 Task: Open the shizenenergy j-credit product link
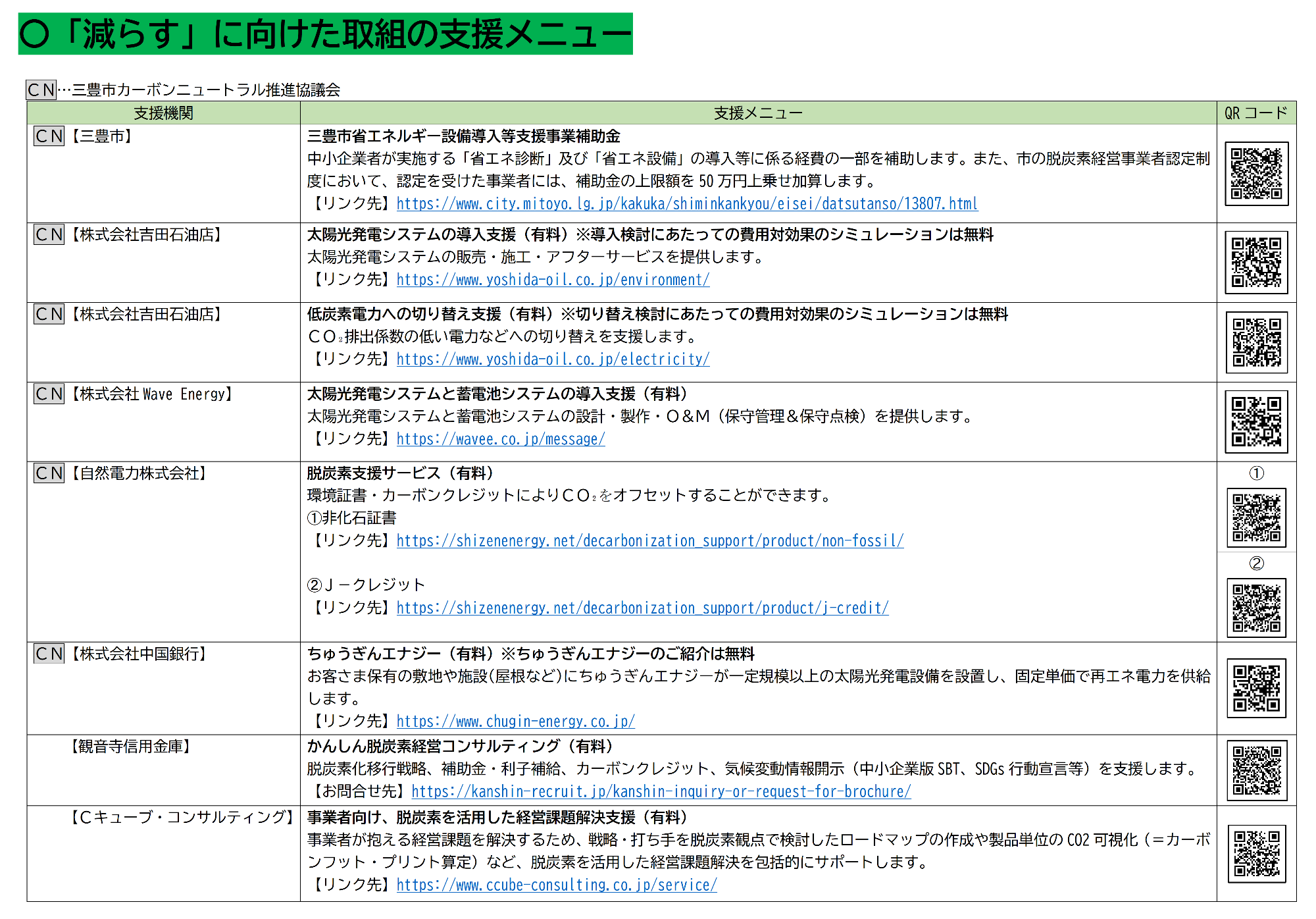pyautogui.click(x=642, y=609)
